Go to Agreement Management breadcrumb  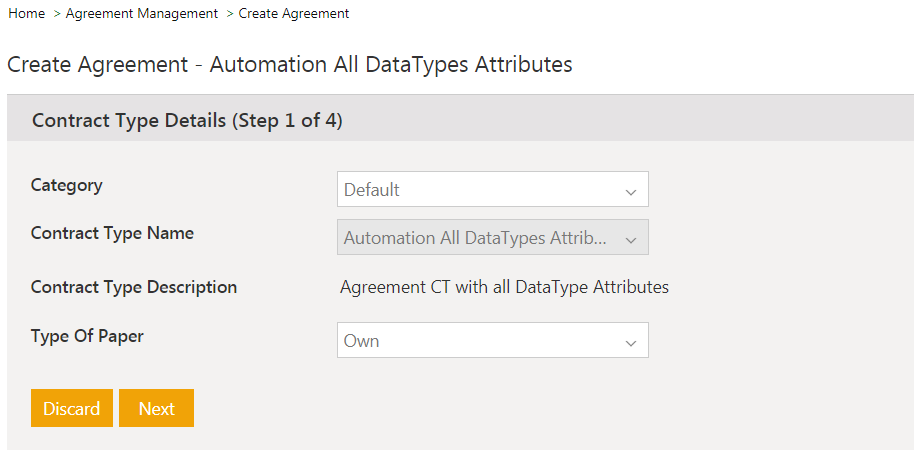click(x=141, y=14)
